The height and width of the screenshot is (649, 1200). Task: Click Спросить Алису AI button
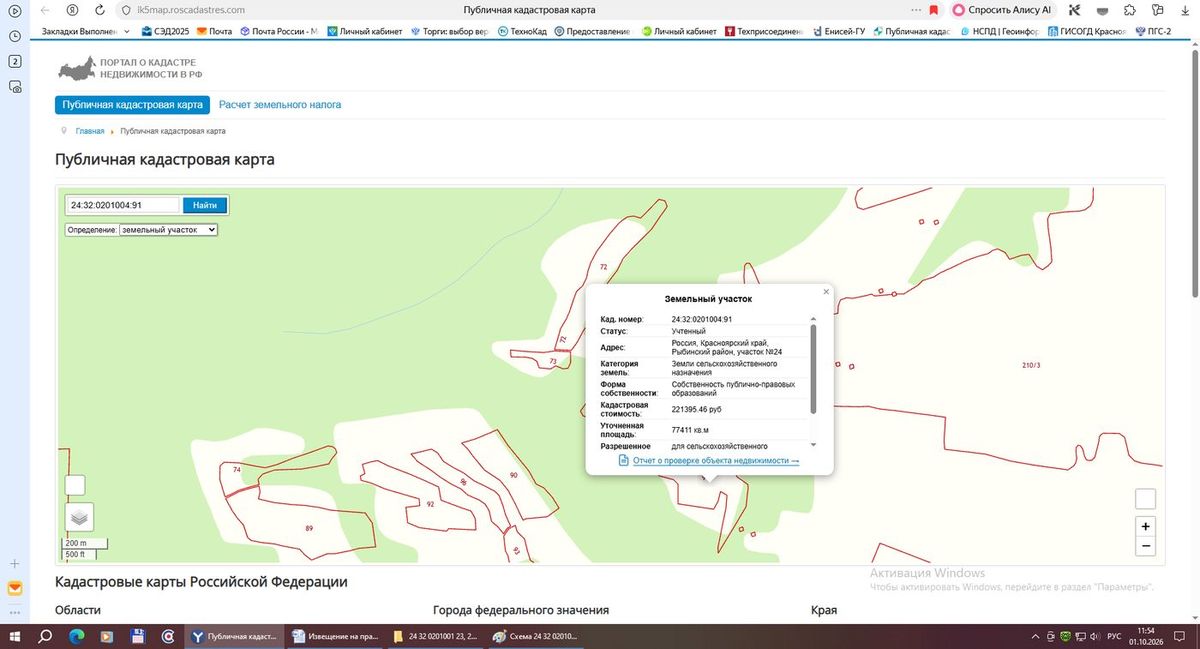1002,10
